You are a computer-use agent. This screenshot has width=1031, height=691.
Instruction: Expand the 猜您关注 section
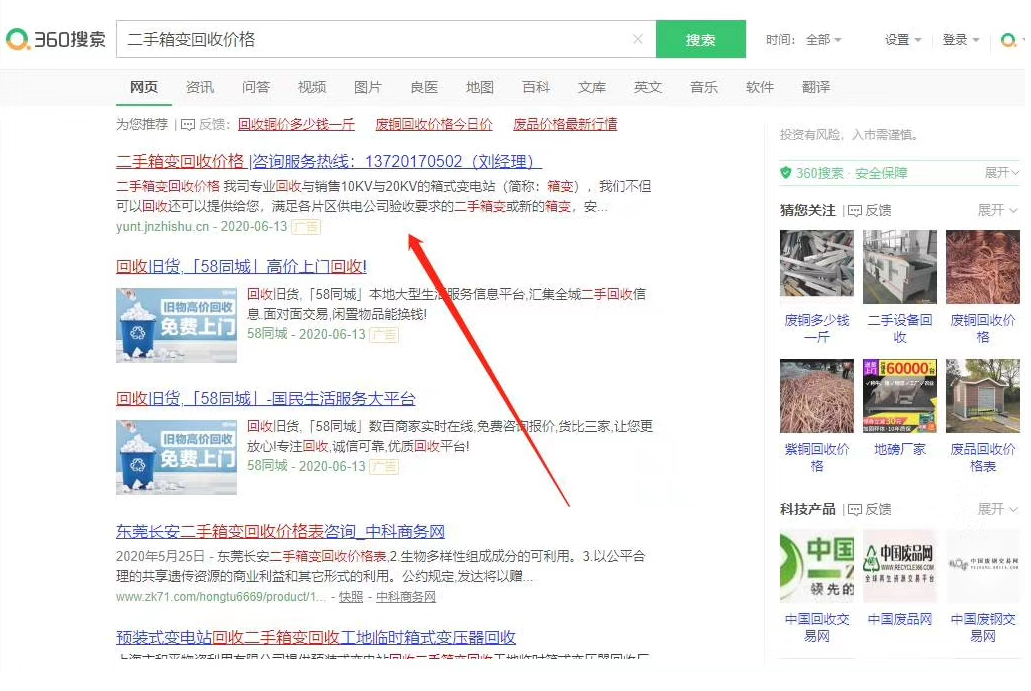pos(997,210)
